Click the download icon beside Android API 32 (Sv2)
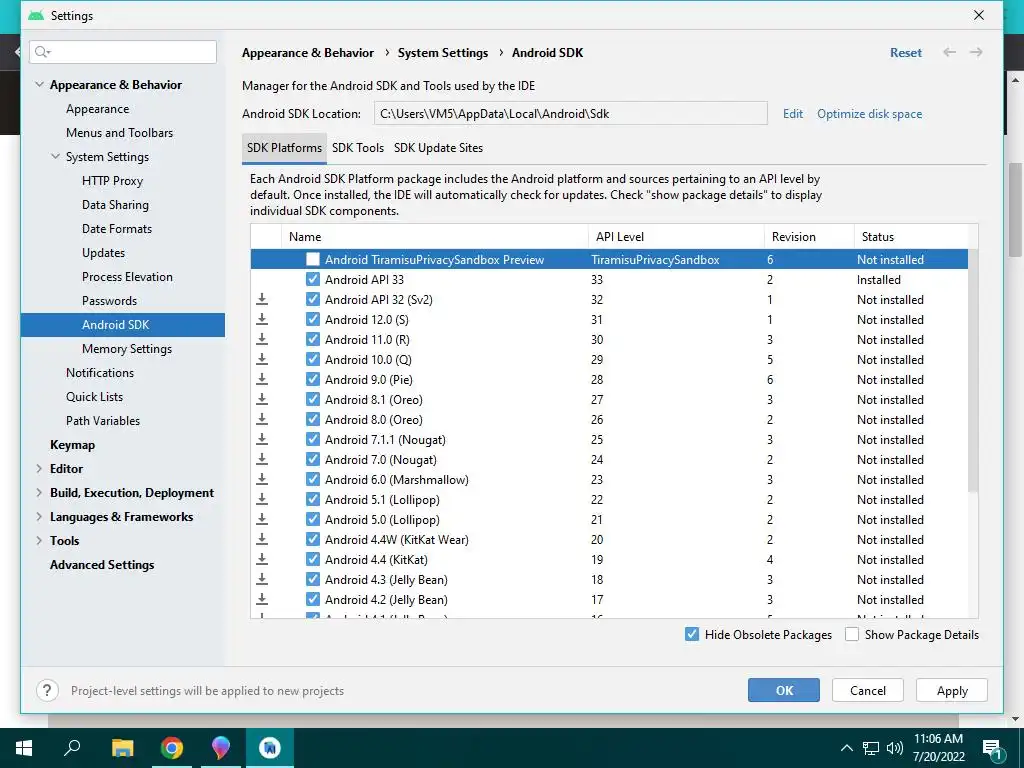1024x768 pixels. coord(262,300)
